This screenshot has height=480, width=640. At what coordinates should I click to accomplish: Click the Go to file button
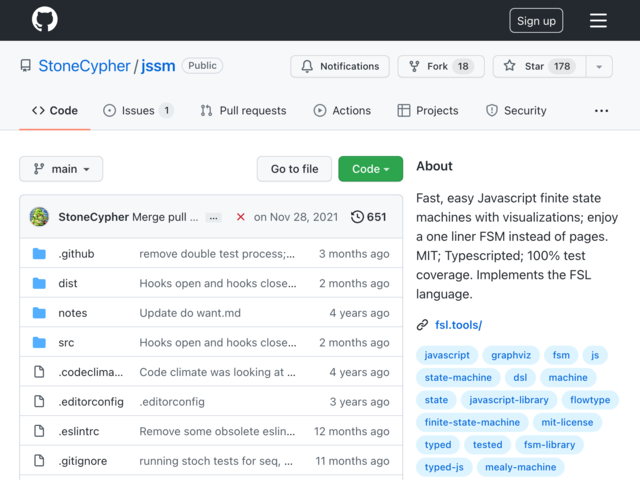[294, 169]
